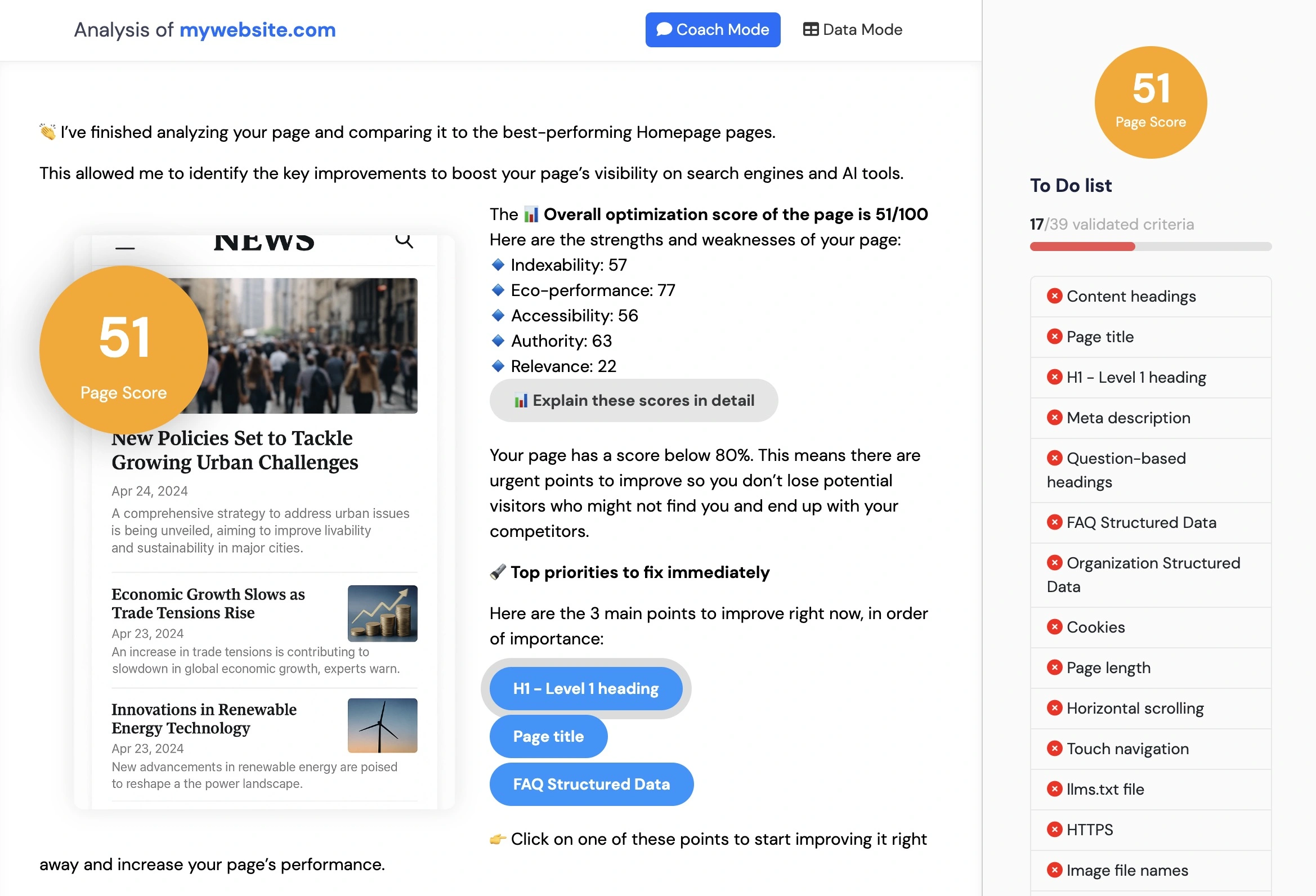Open the mywebsite.com link
Viewport: 1316px width, 896px height.
(x=258, y=29)
